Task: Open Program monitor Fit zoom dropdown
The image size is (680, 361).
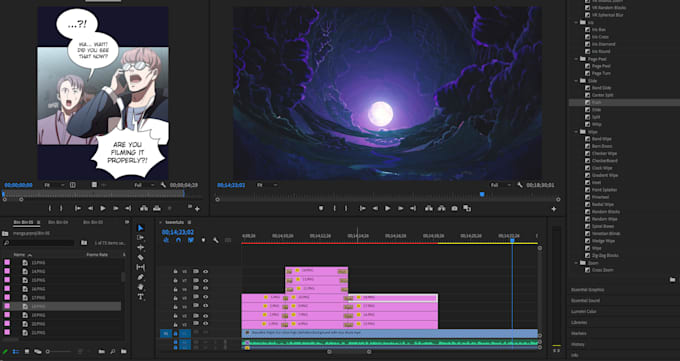Action: 267,185
